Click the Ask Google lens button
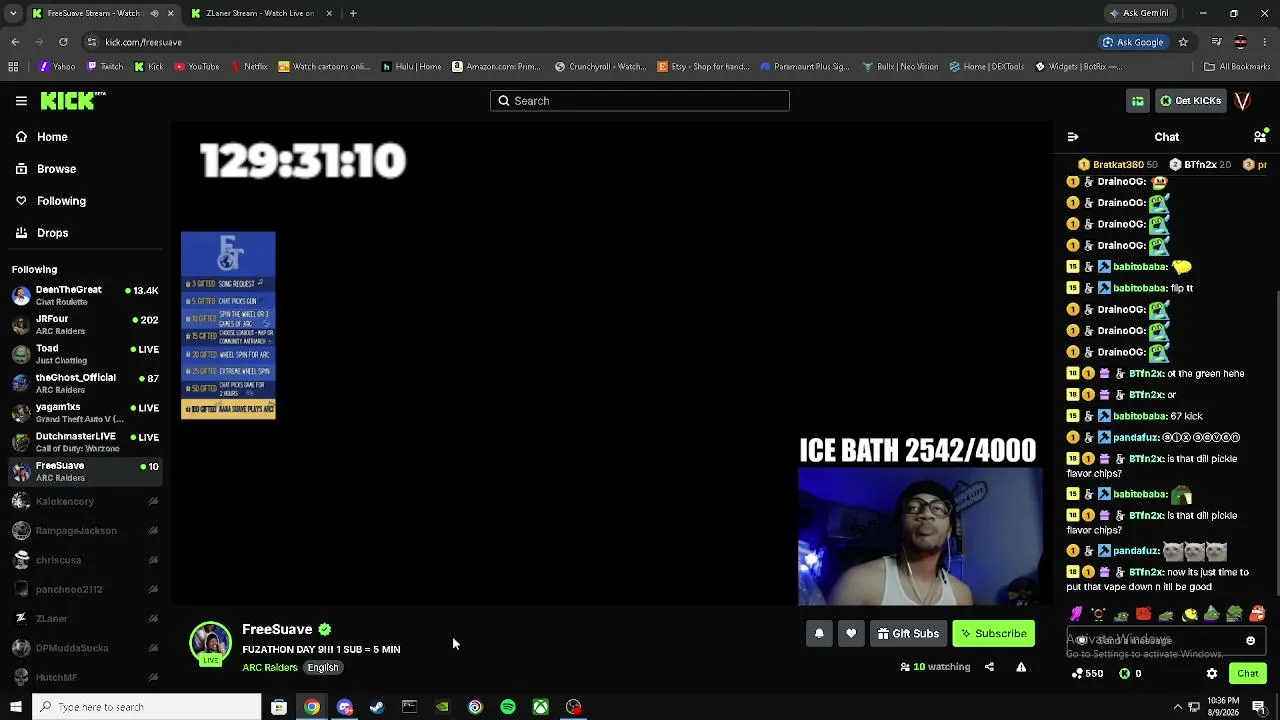This screenshot has height=720, width=1280. (x=1133, y=42)
